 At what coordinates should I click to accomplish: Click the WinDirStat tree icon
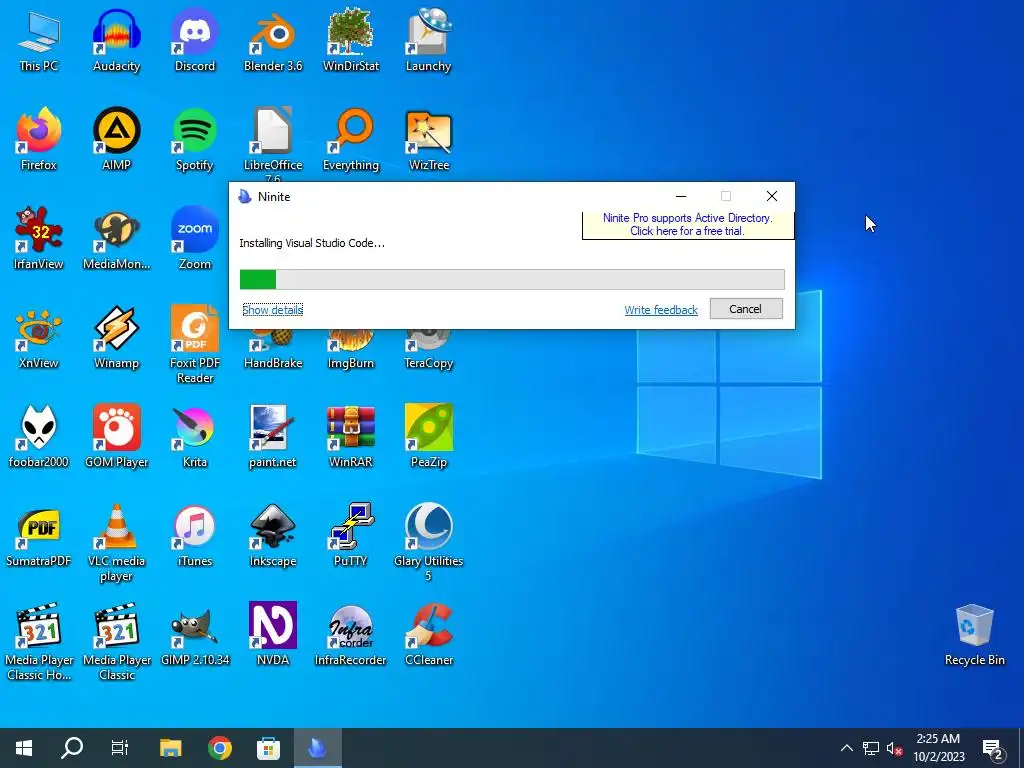(351, 39)
